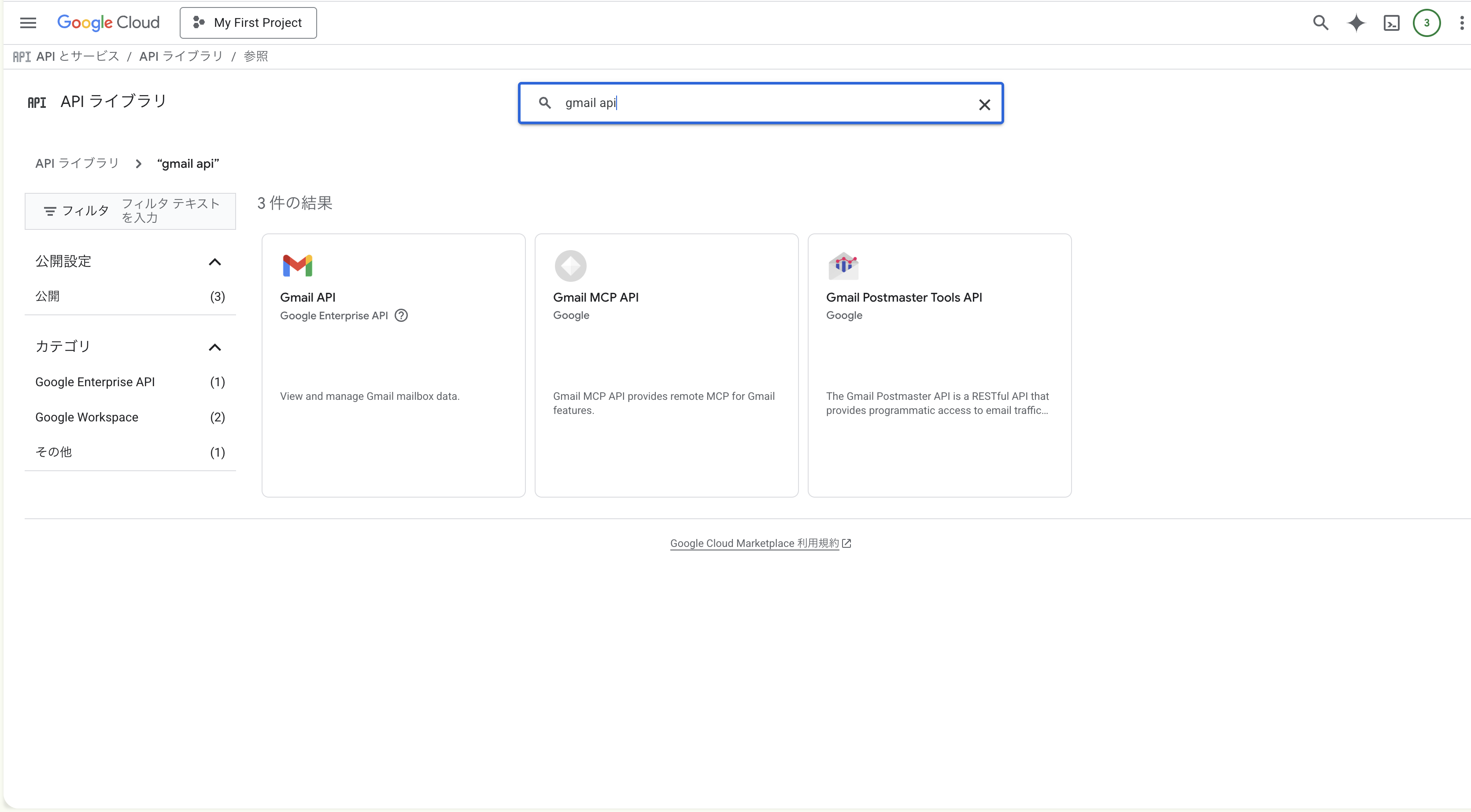The height and width of the screenshot is (812, 1471).
Task: Click the API icon beside the API ライブラリ heading
Action: click(x=37, y=102)
